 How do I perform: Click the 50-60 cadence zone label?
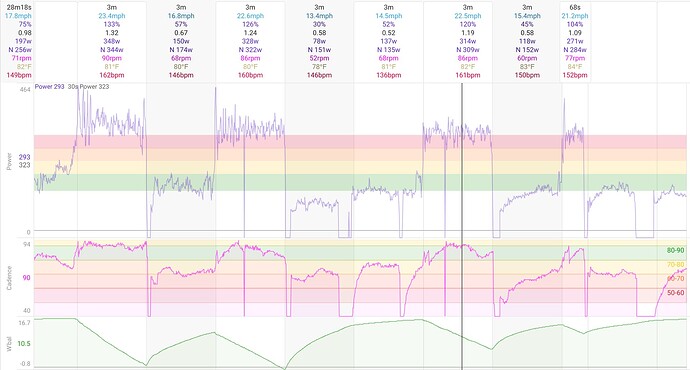675,293
